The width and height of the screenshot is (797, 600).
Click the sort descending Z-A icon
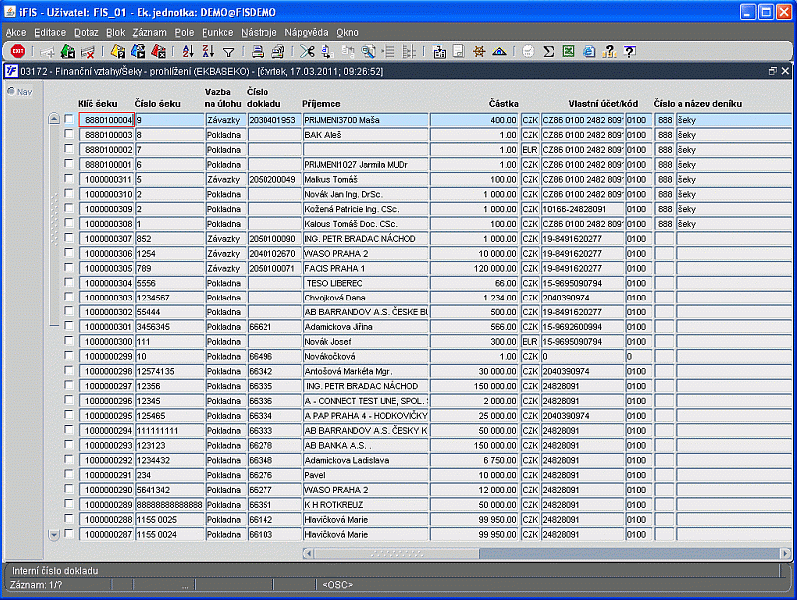click(208, 51)
